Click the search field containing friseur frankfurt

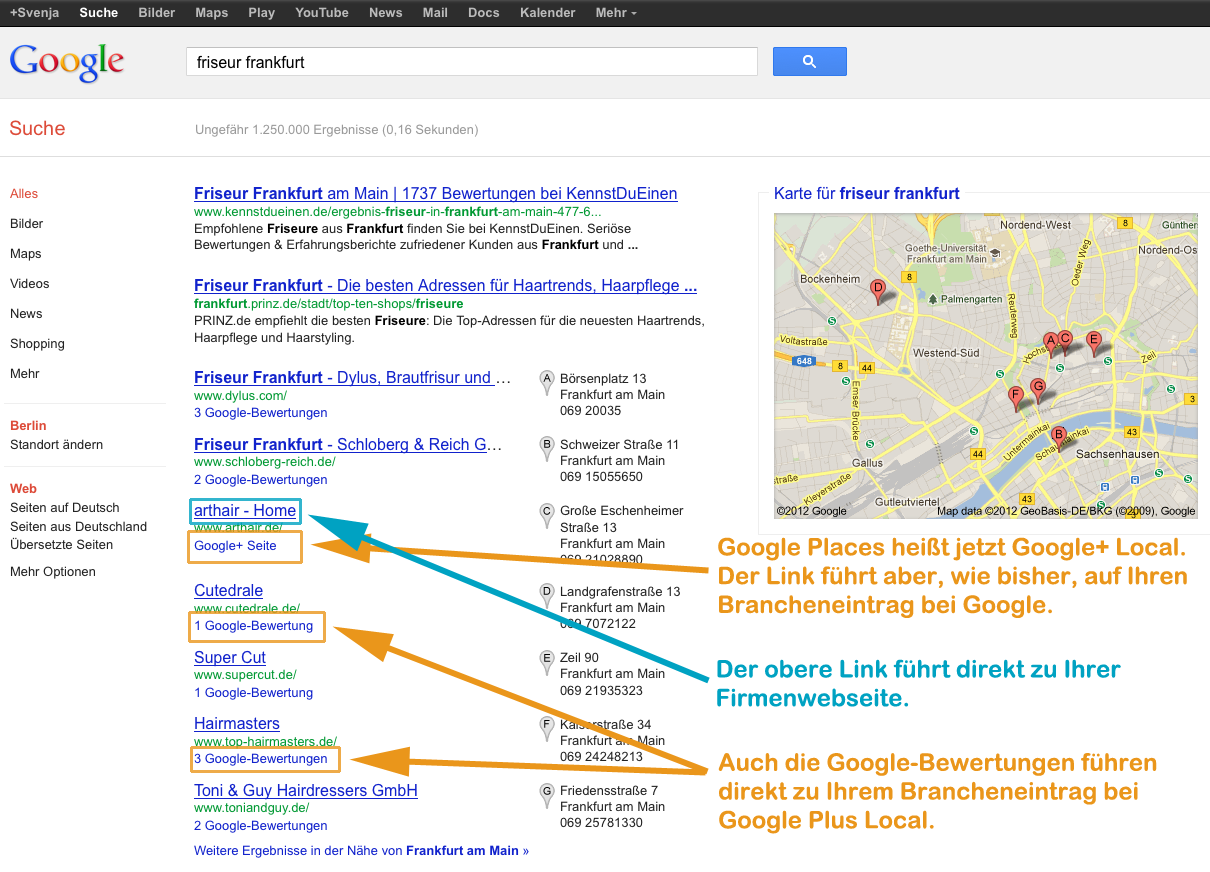coord(472,62)
